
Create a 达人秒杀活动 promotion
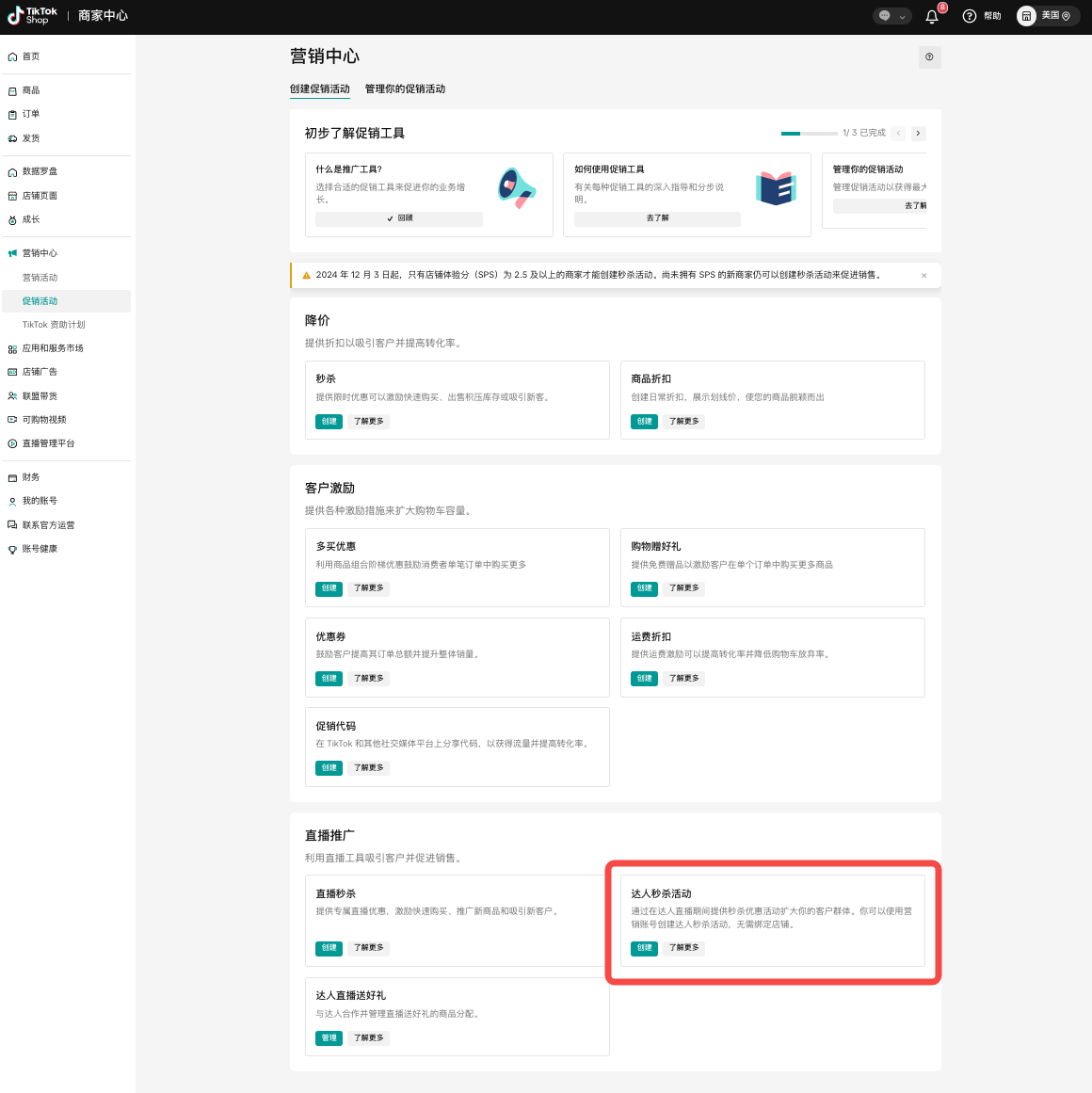pyautogui.click(x=644, y=948)
